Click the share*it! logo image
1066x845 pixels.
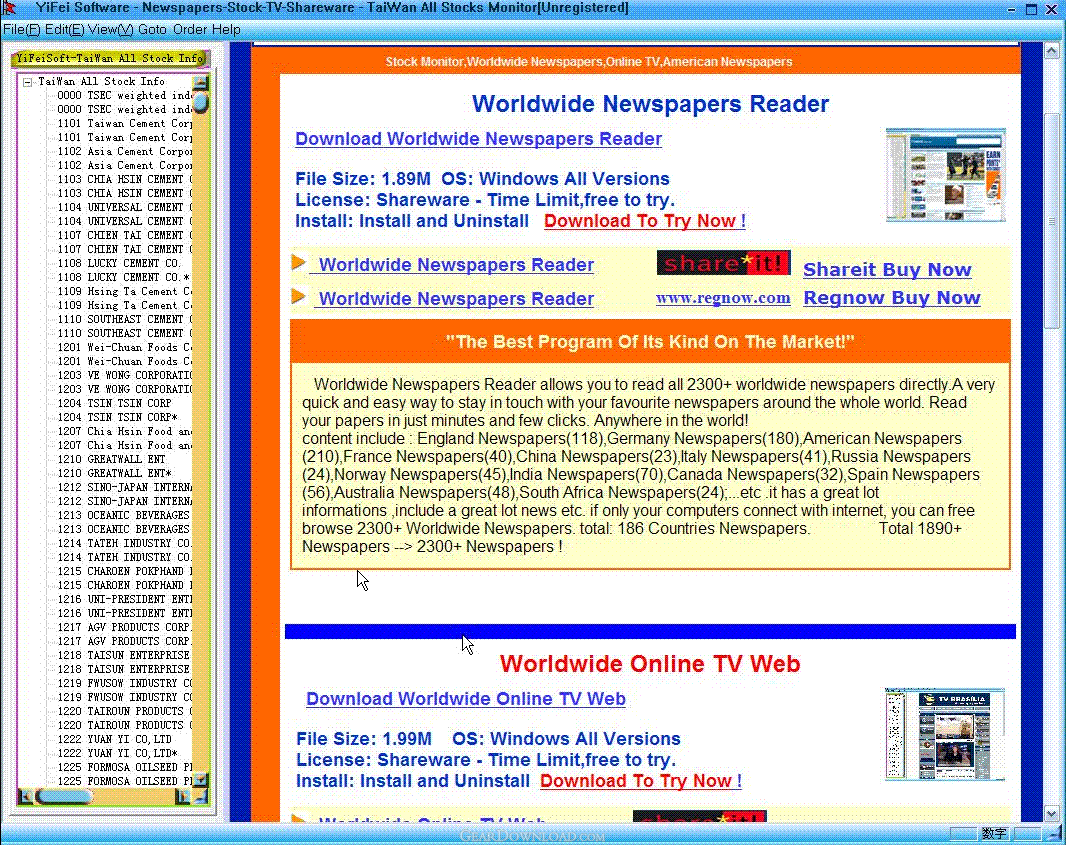(723, 263)
